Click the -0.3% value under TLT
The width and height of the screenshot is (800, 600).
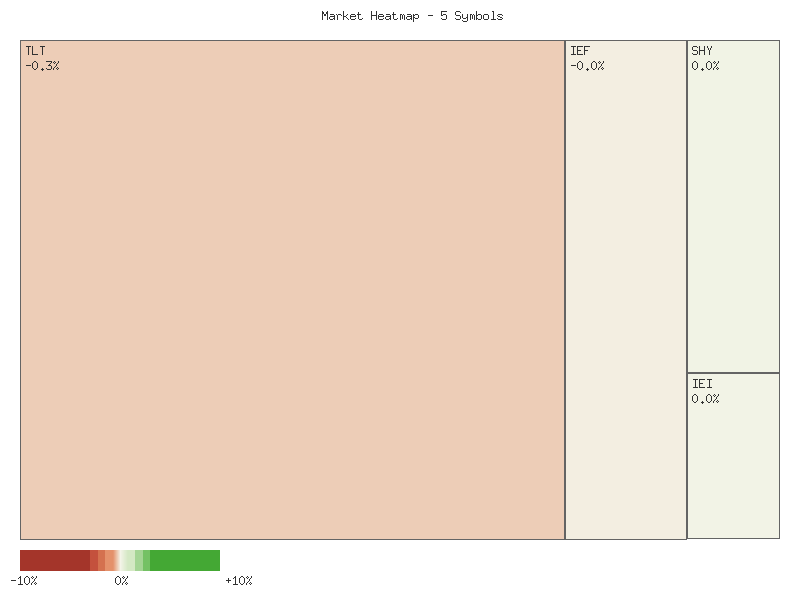[42, 65]
